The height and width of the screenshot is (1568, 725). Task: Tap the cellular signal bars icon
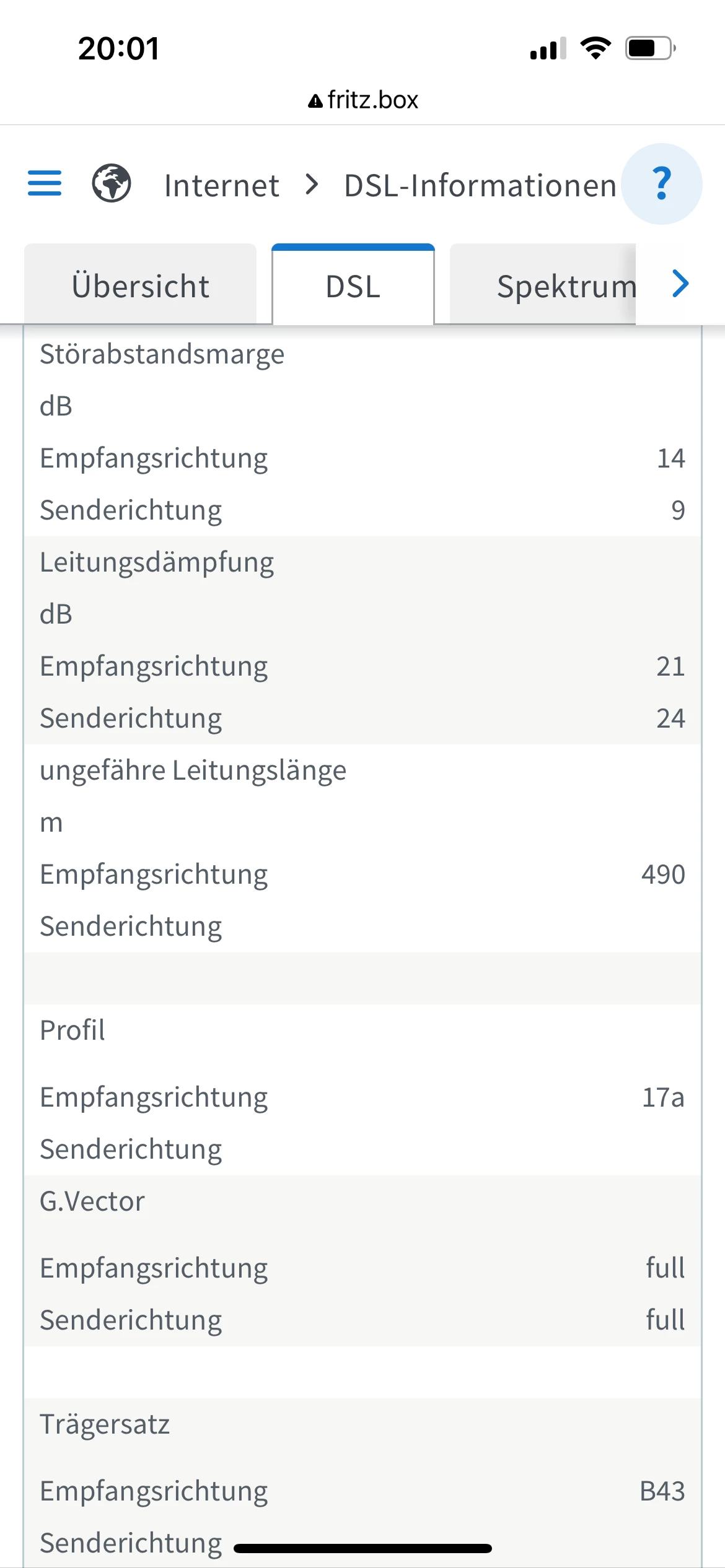(548, 49)
